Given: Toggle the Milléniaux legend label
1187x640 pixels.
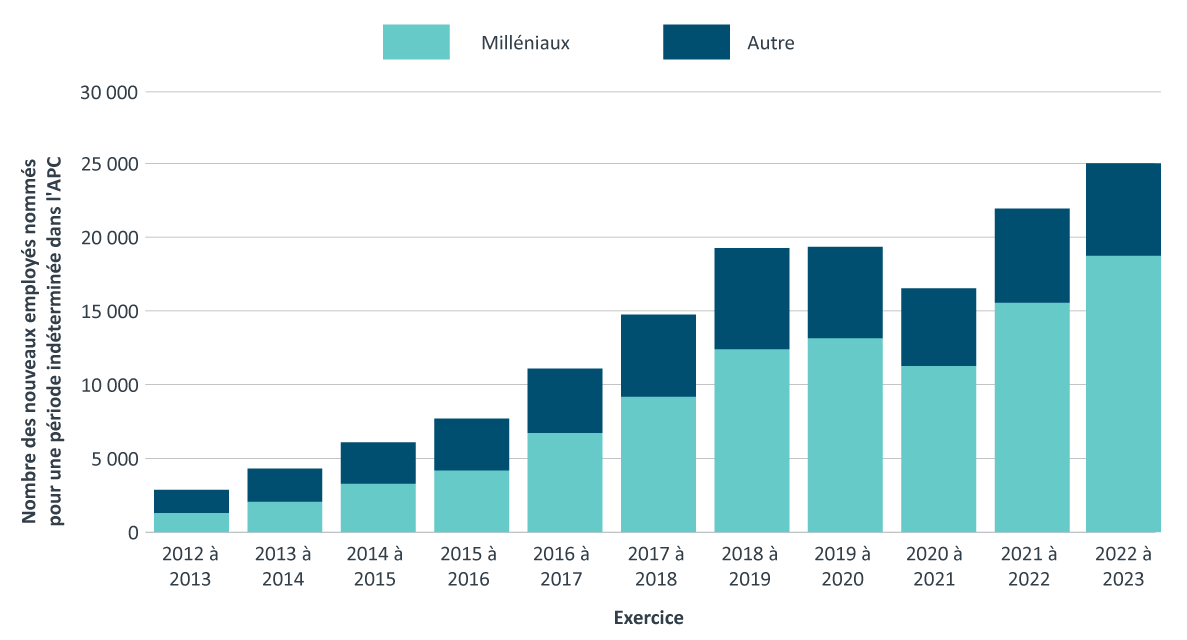Looking at the screenshot, I should pos(525,43).
